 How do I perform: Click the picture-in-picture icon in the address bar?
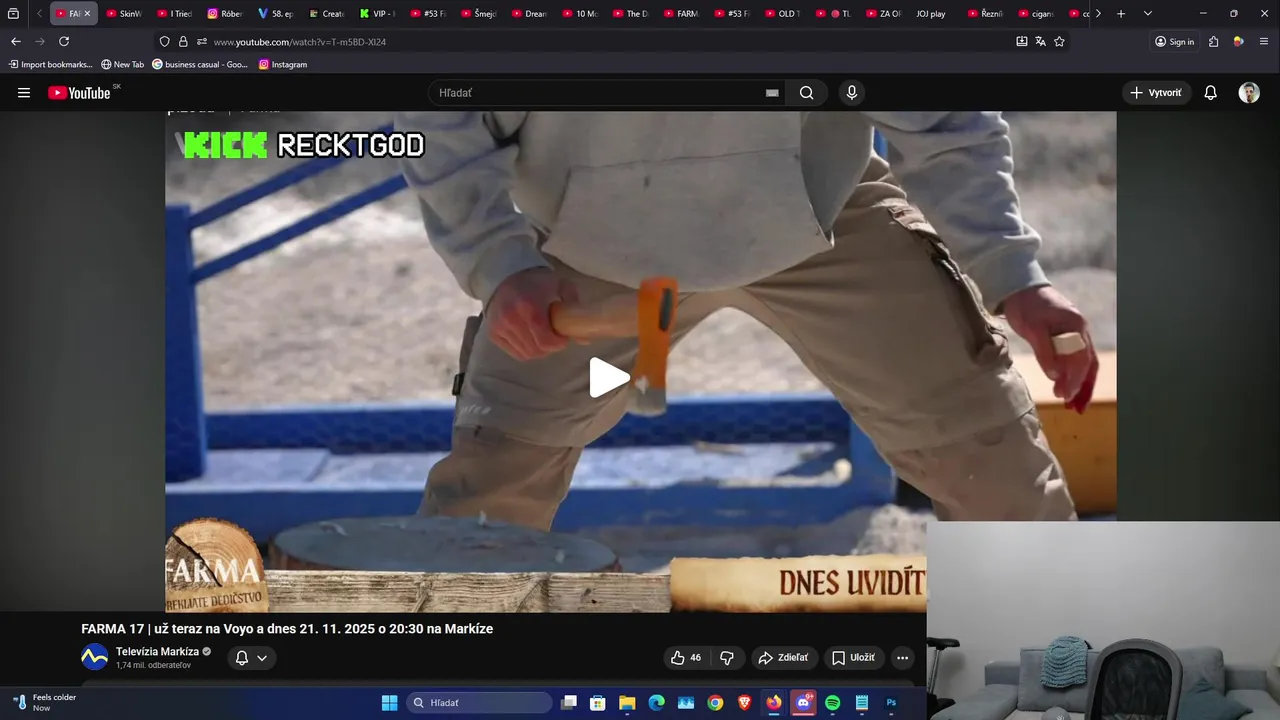pos(1021,42)
